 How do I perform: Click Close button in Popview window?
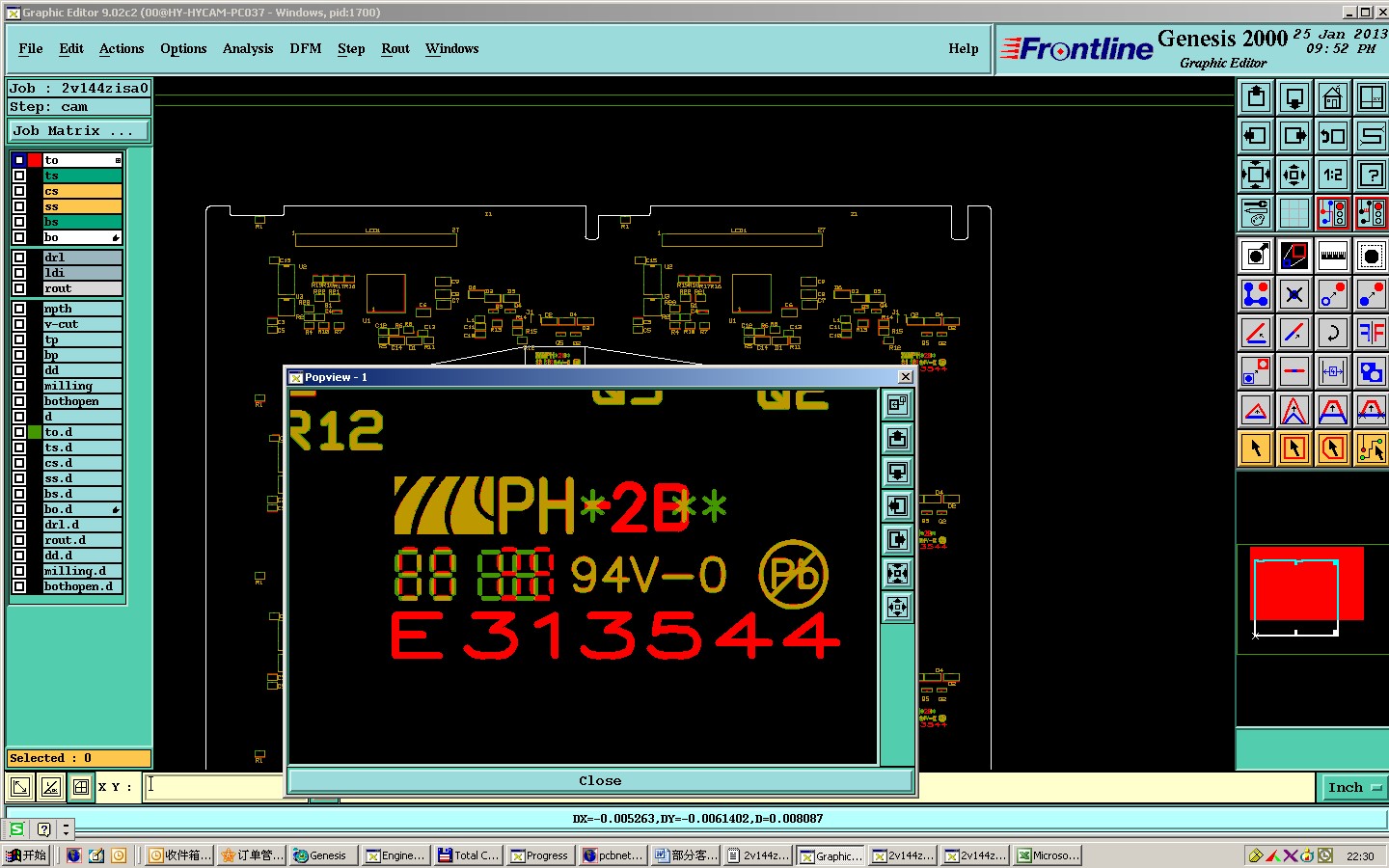(x=600, y=780)
